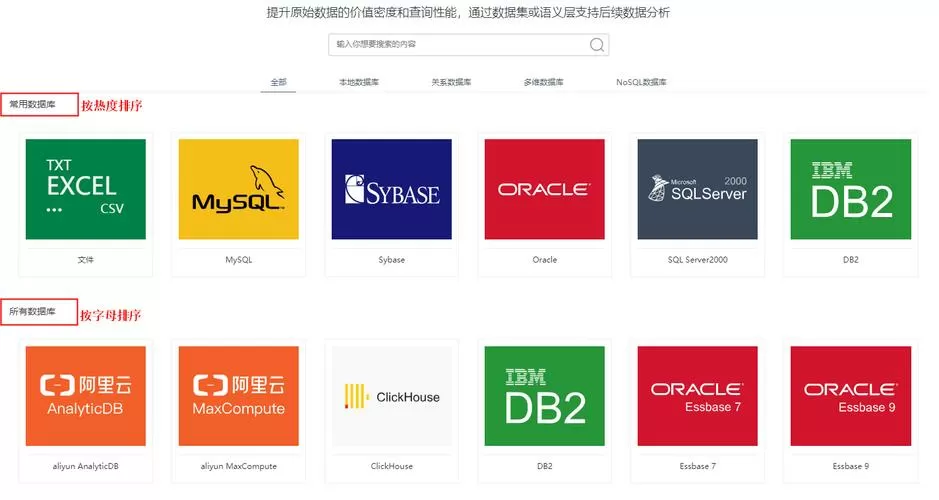Select the IBM DB2 tile in common databases
The width and height of the screenshot is (939, 500).
coord(850,189)
